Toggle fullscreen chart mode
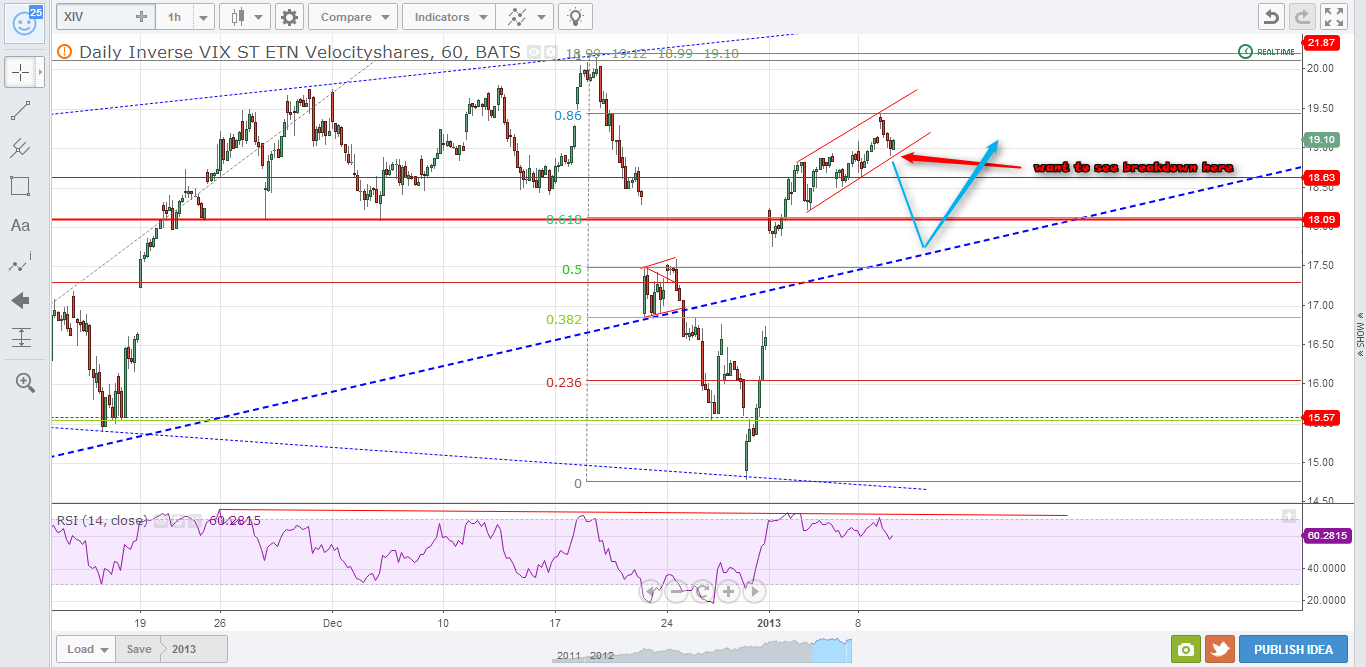 click(x=1335, y=17)
